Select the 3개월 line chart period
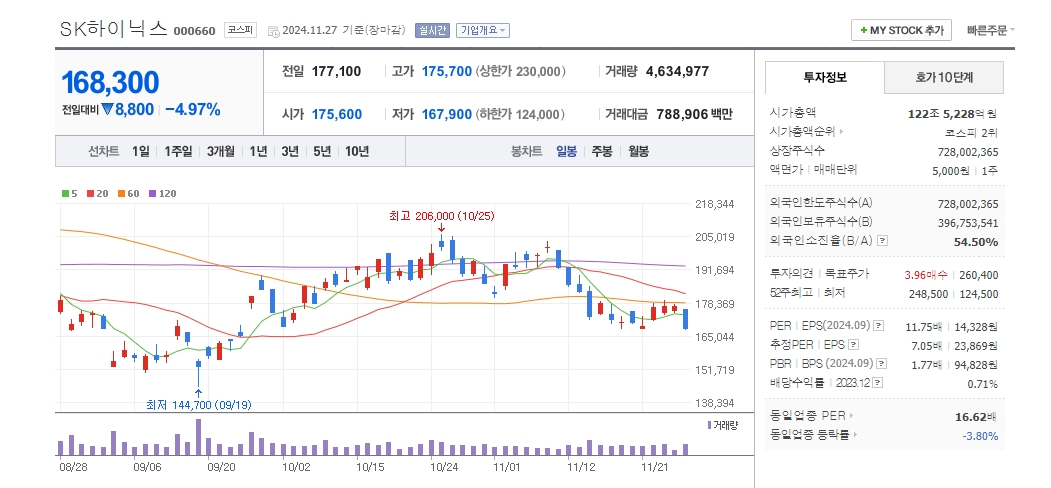This screenshot has width=1051, height=488. [x=221, y=151]
